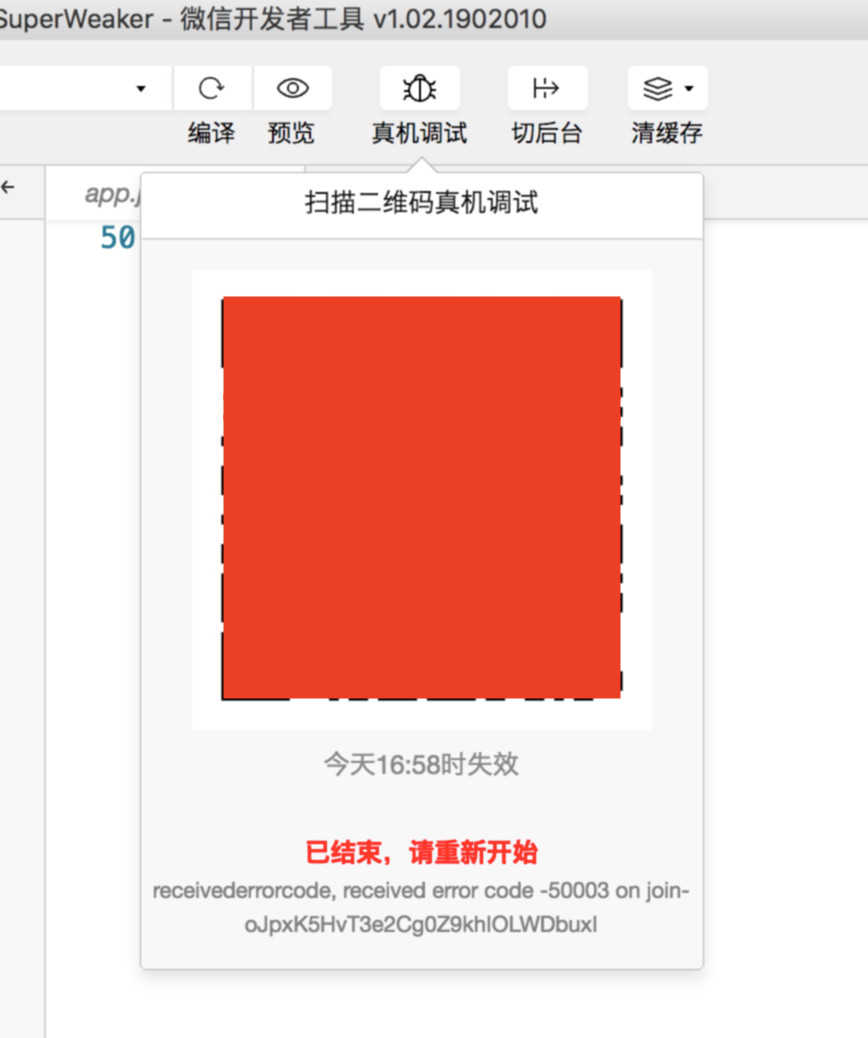
Task: Open the compile mode dropdown arrow
Action: [140, 89]
